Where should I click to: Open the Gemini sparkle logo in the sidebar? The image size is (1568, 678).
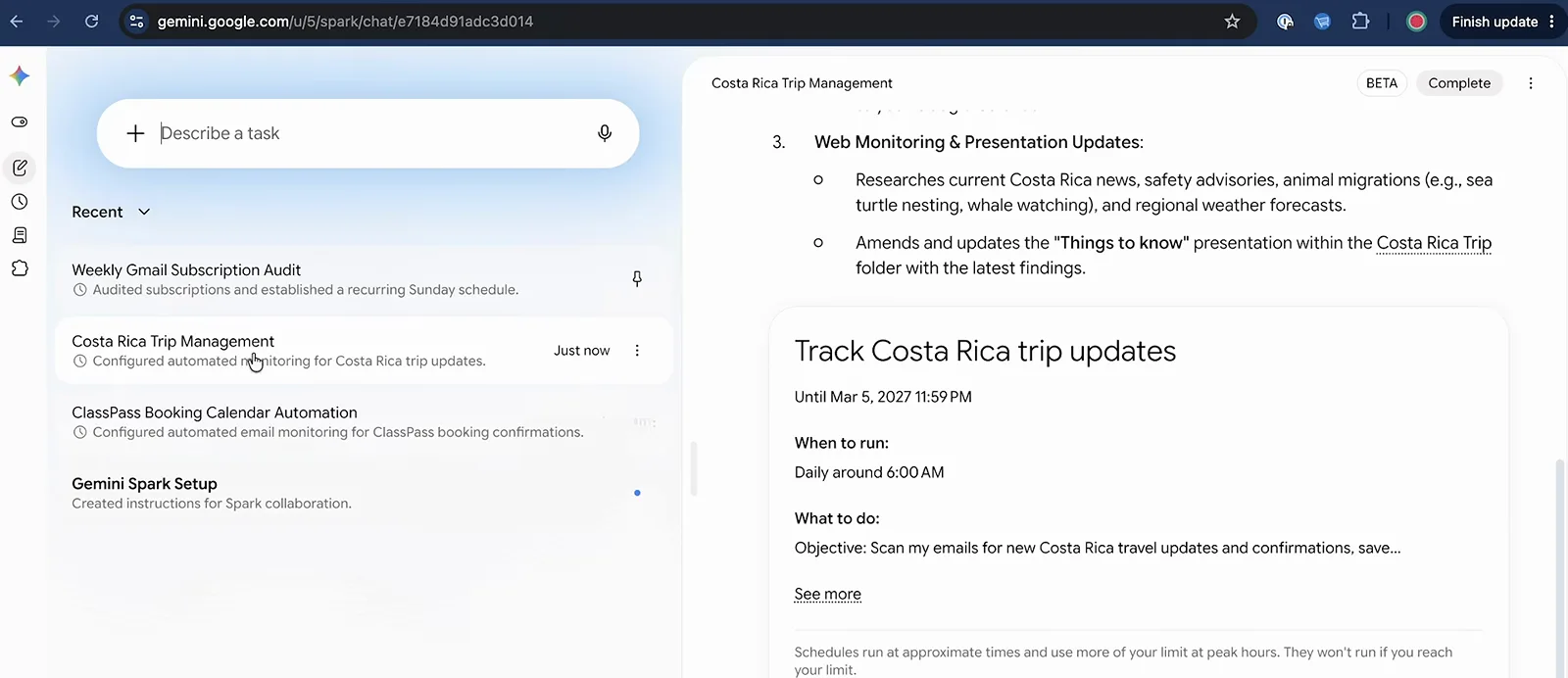[x=20, y=76]
